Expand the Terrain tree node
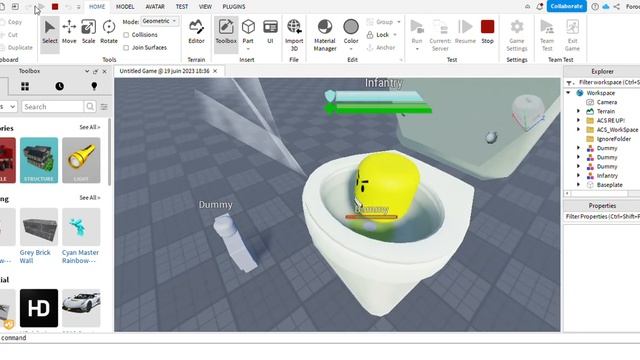The image size is (640, 360). click(x=578, y=111)
